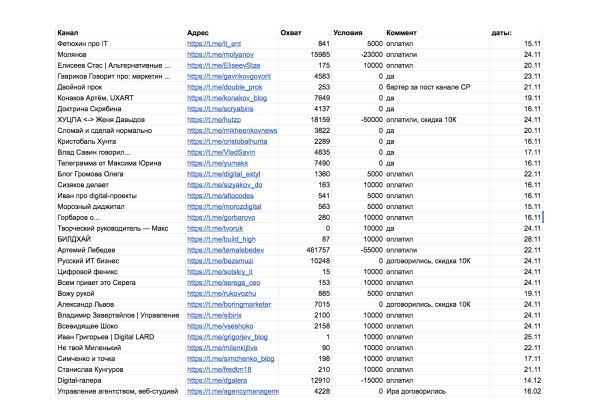Select the 'Условия' header cell
600x412 pixels.
(350, 32)
